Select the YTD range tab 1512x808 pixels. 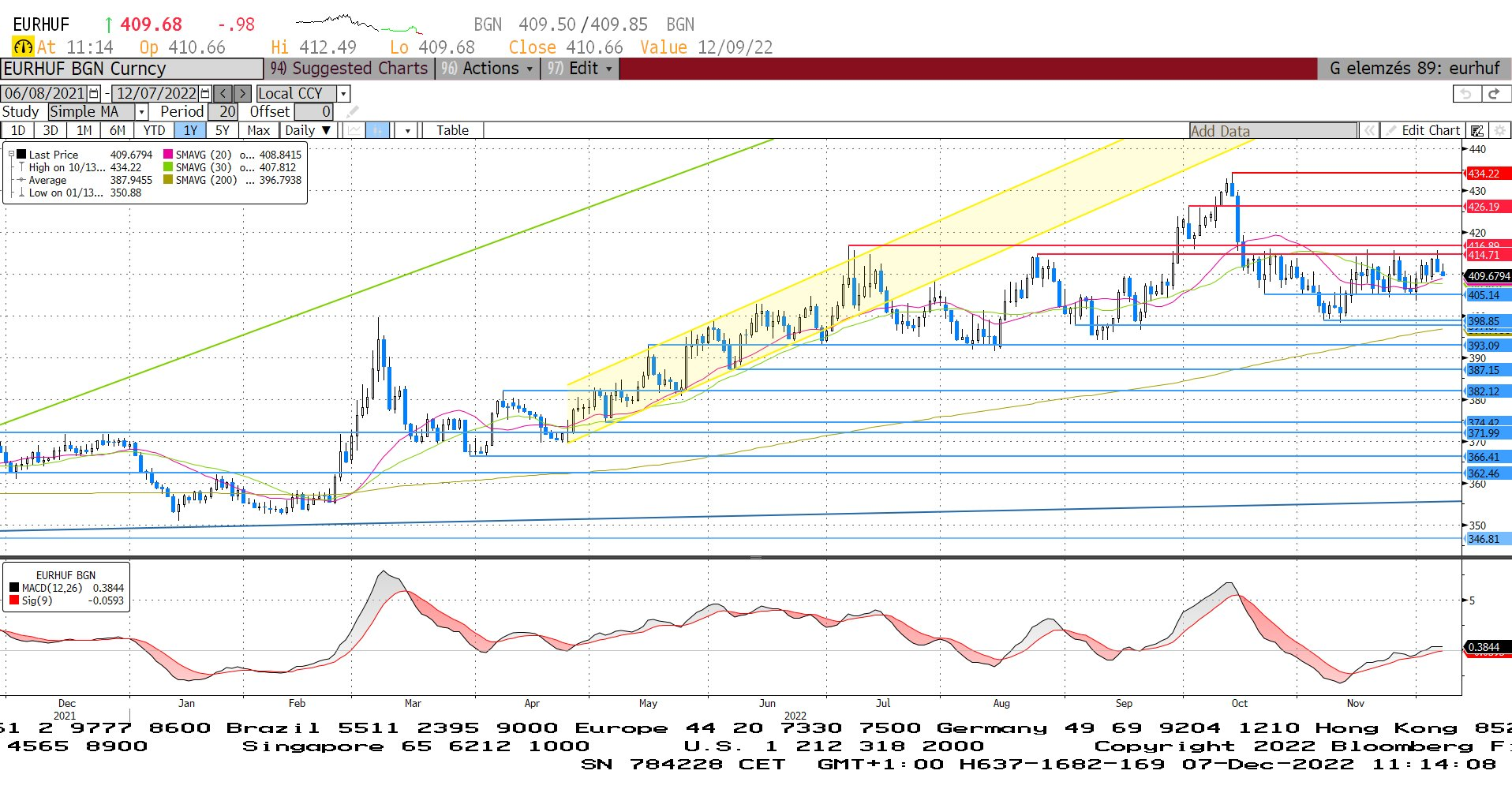[154, 130]
